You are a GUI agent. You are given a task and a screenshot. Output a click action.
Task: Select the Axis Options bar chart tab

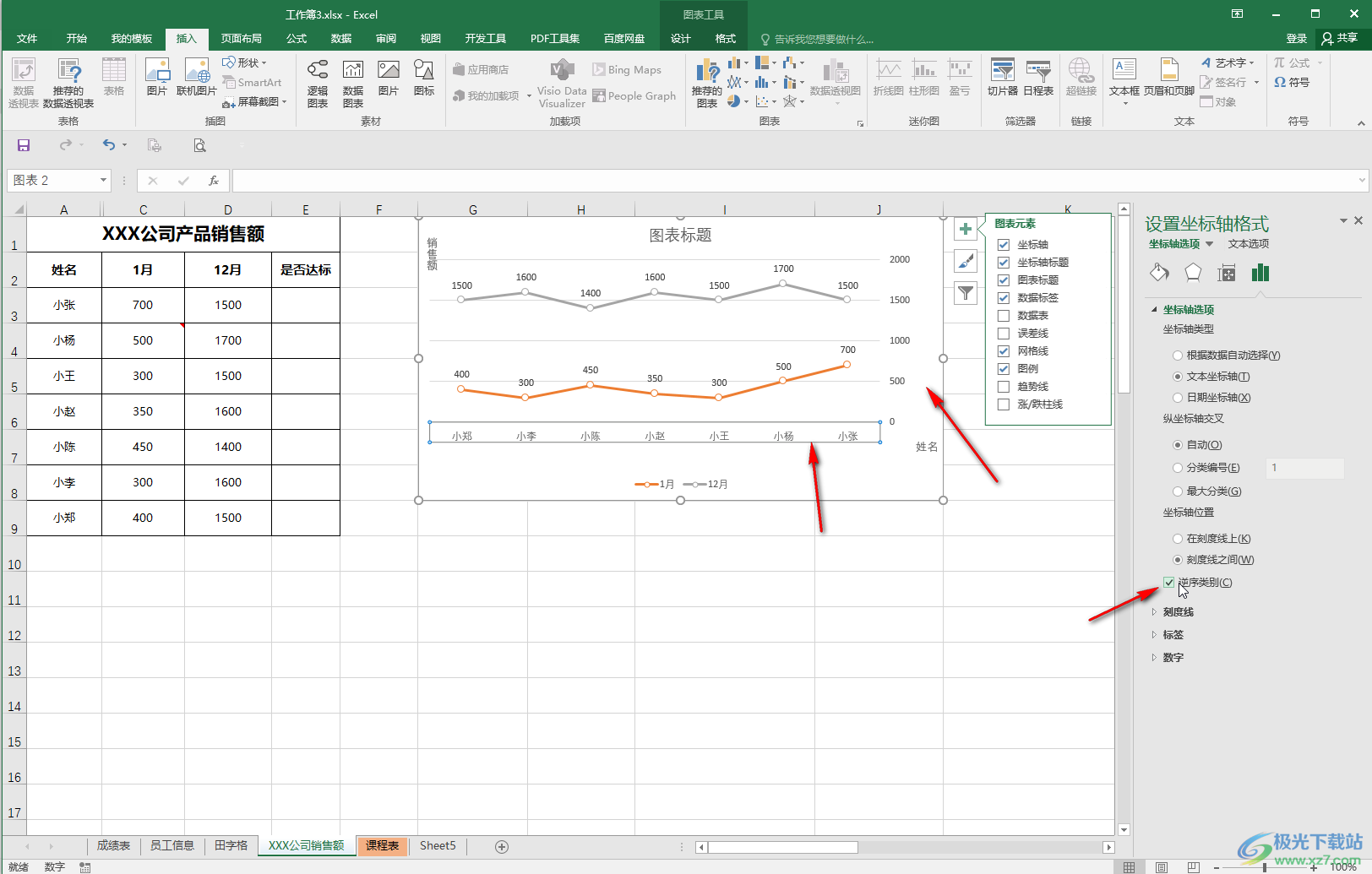click(x=1260, y=273)
